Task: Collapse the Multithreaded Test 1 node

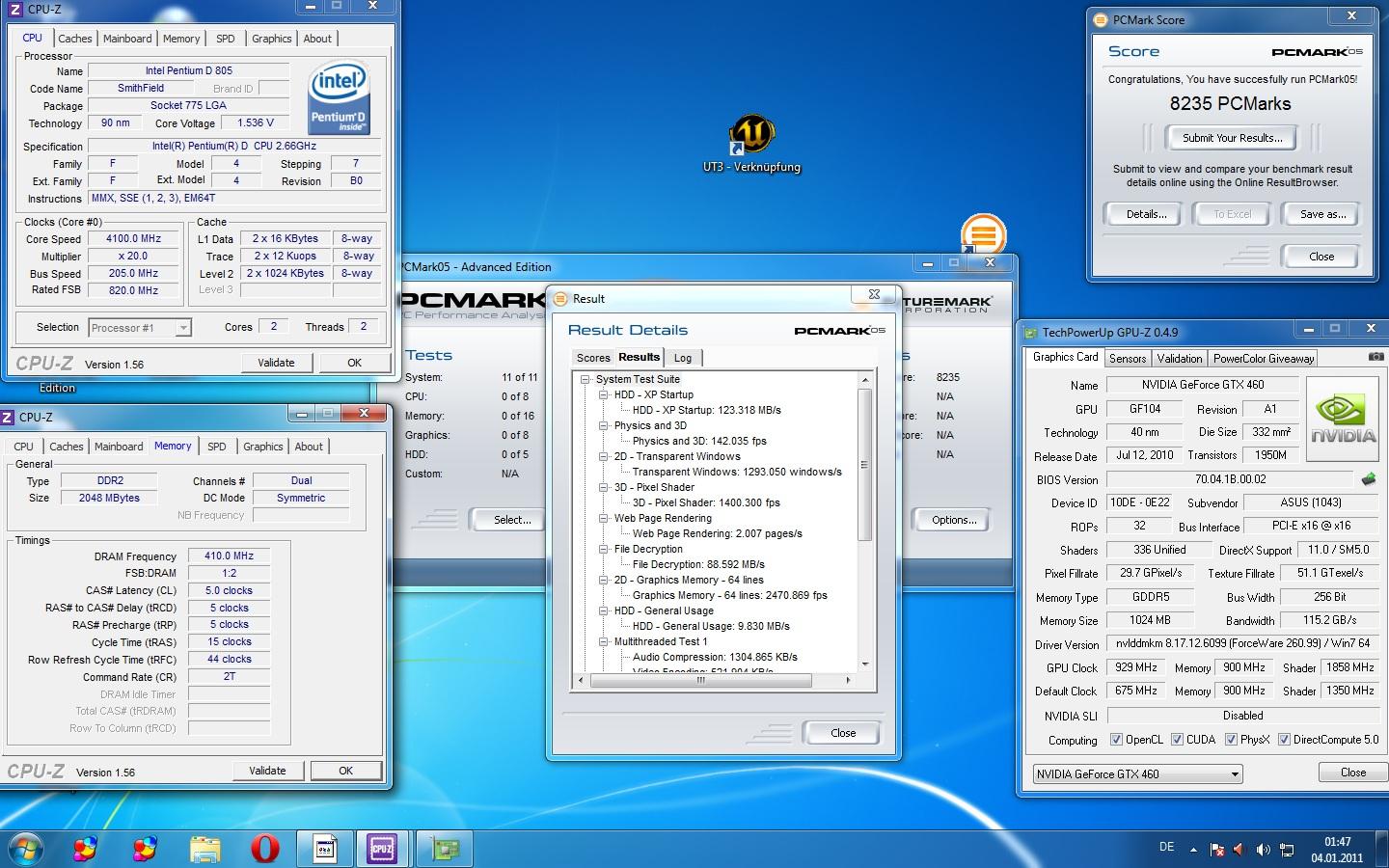Action: point(603,641)
